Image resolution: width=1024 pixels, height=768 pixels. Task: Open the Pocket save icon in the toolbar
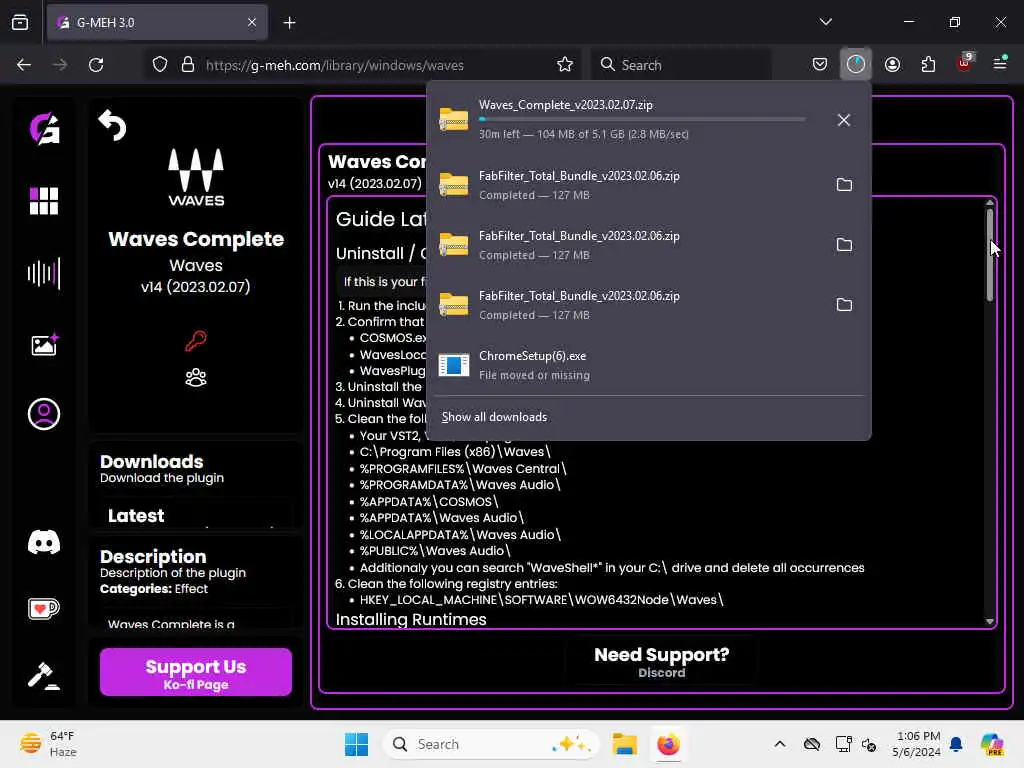(820, 64)
